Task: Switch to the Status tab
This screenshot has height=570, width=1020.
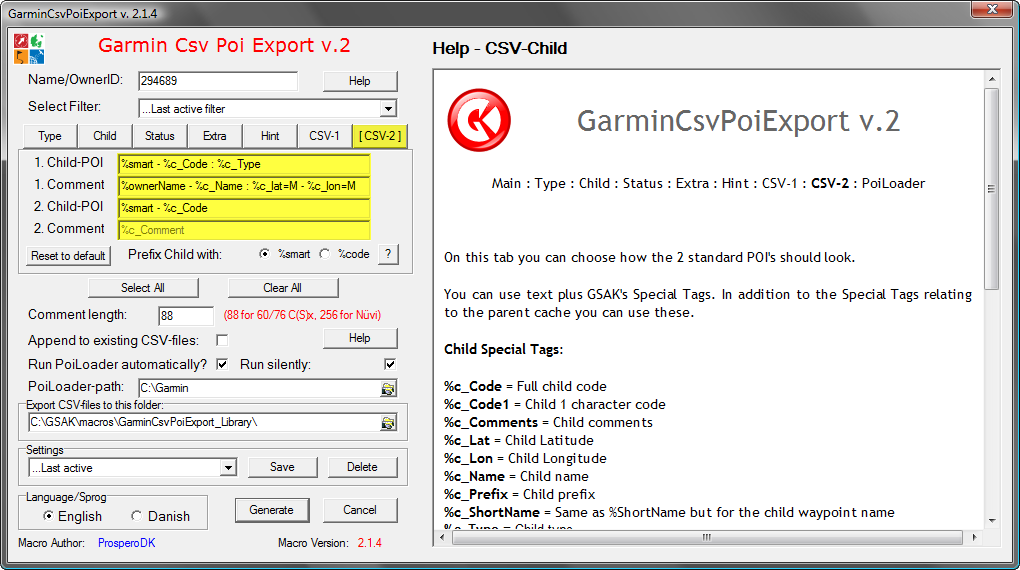Action: point(159,136)
